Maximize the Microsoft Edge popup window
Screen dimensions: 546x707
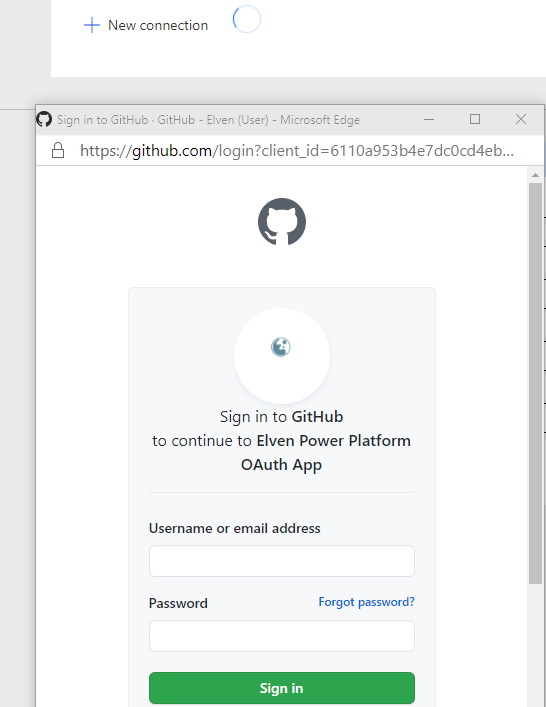(475, 119)
